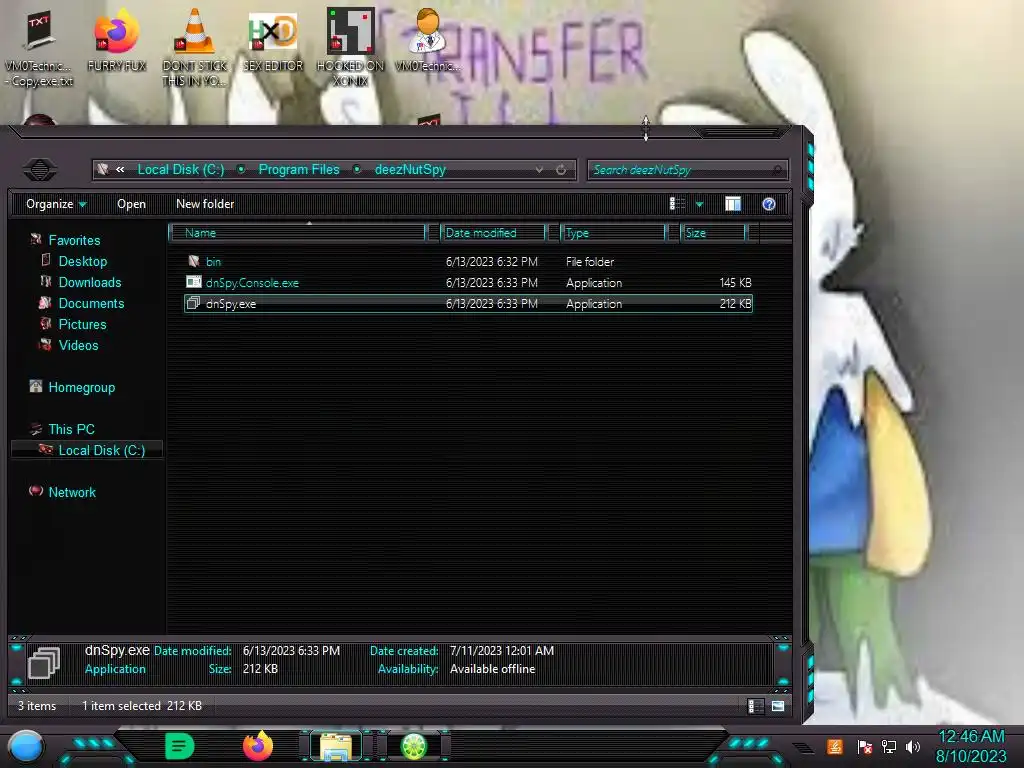1024x768 pixels.
Task: Click Program Files breadcrumb
Action: pos(299,170)
